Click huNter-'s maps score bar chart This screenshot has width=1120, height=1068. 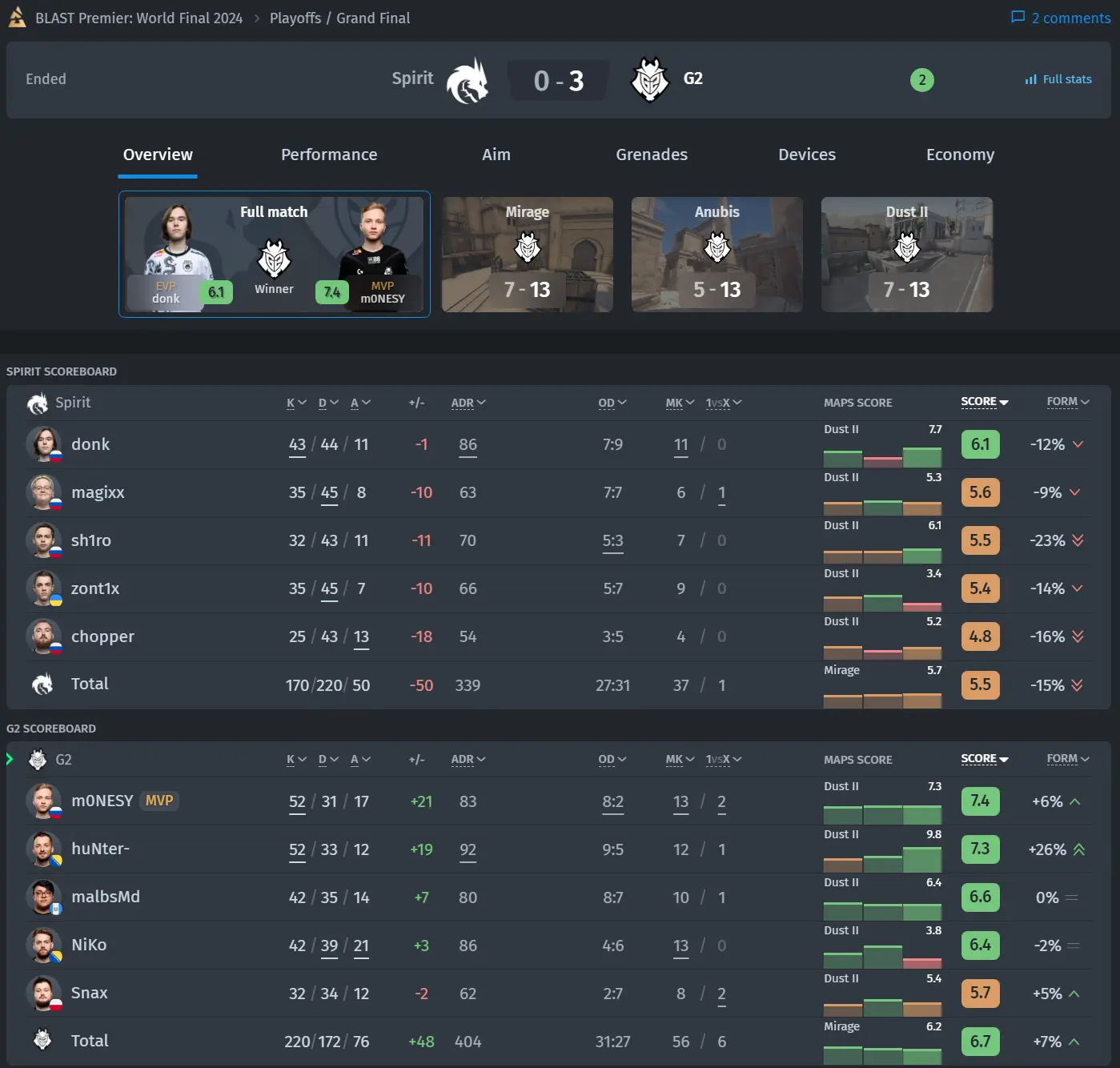[x=882, y=860]
